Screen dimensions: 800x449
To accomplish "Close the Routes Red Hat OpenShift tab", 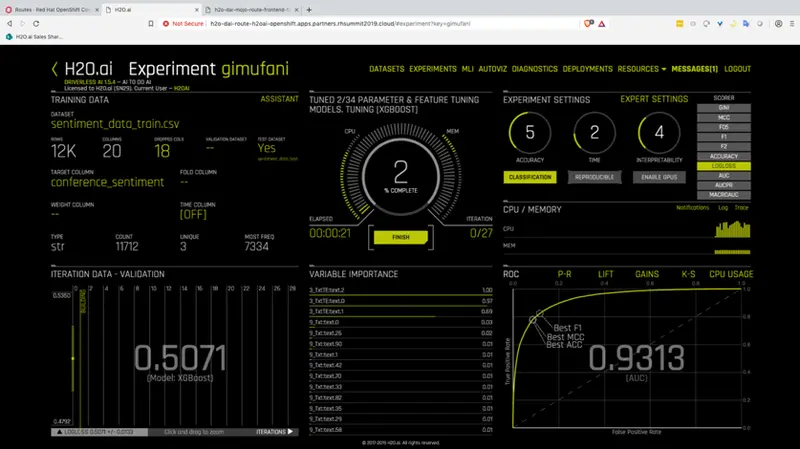I will (x=97, y=10).
